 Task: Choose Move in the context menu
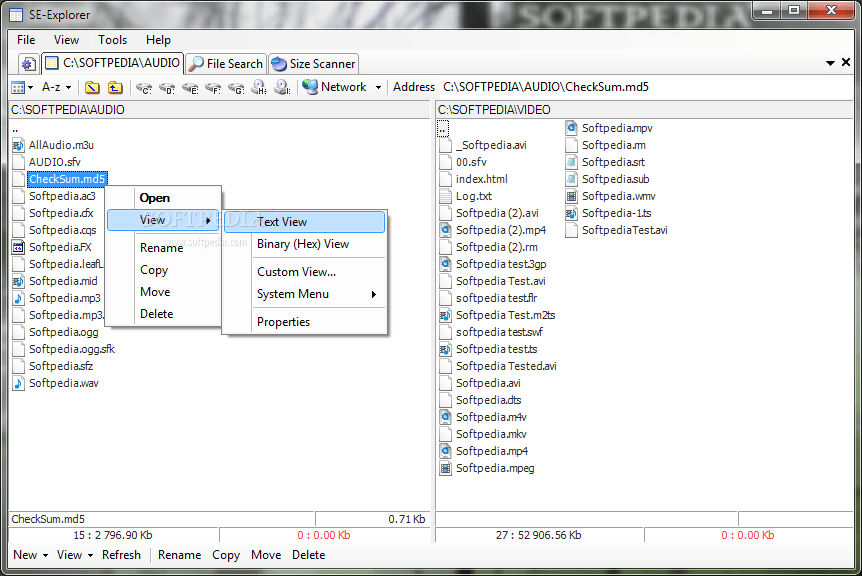[155, 292]
